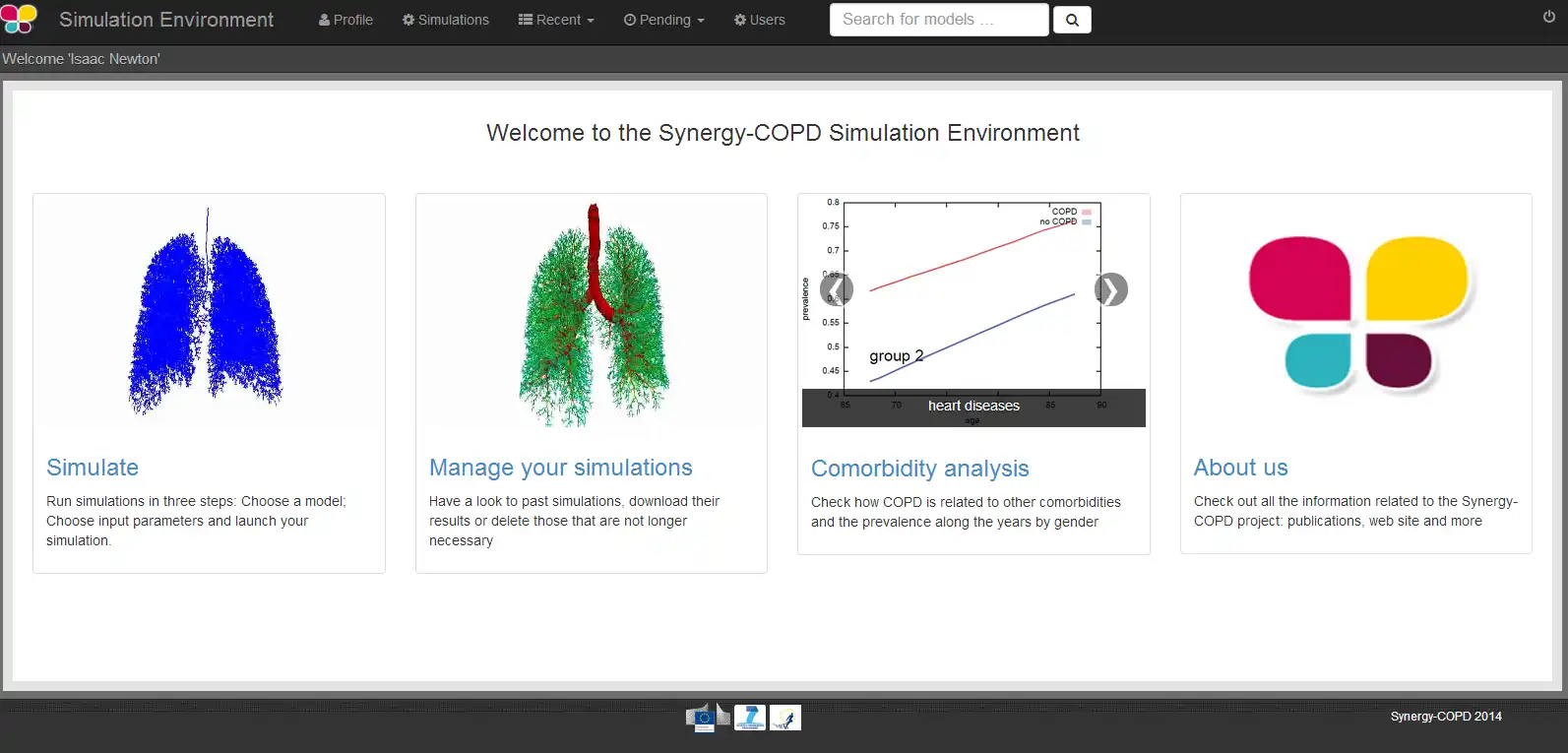Click the Seventh Framework Programme logo
This screenshot has height=753, width=1568.
tap(750, 718)
